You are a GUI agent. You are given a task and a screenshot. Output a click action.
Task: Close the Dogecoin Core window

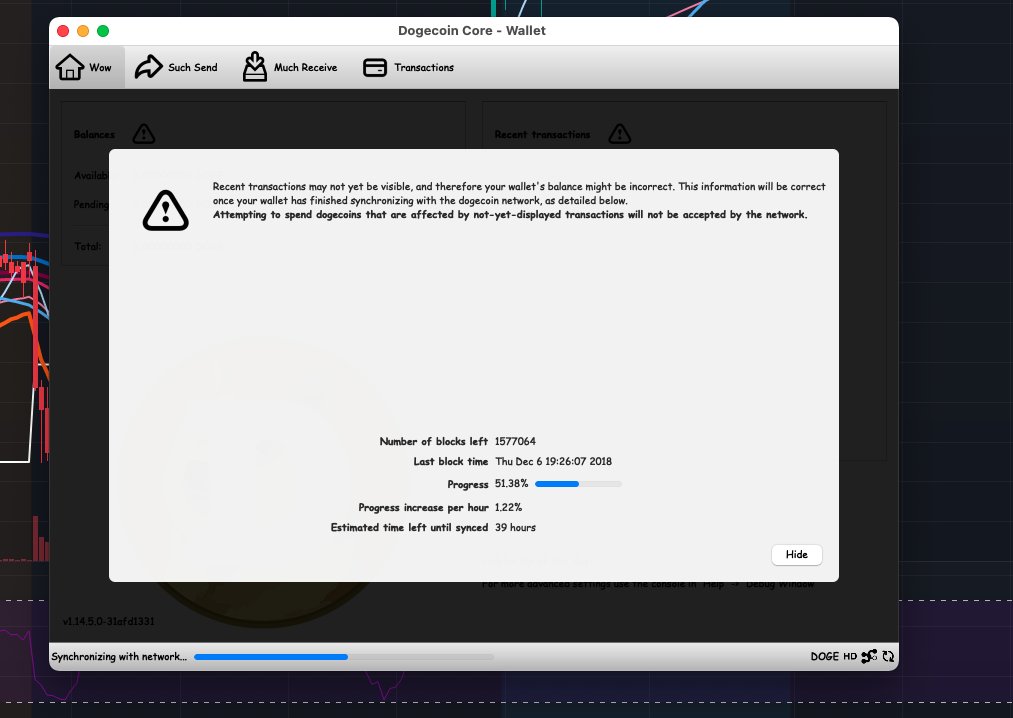pos(63,30)
